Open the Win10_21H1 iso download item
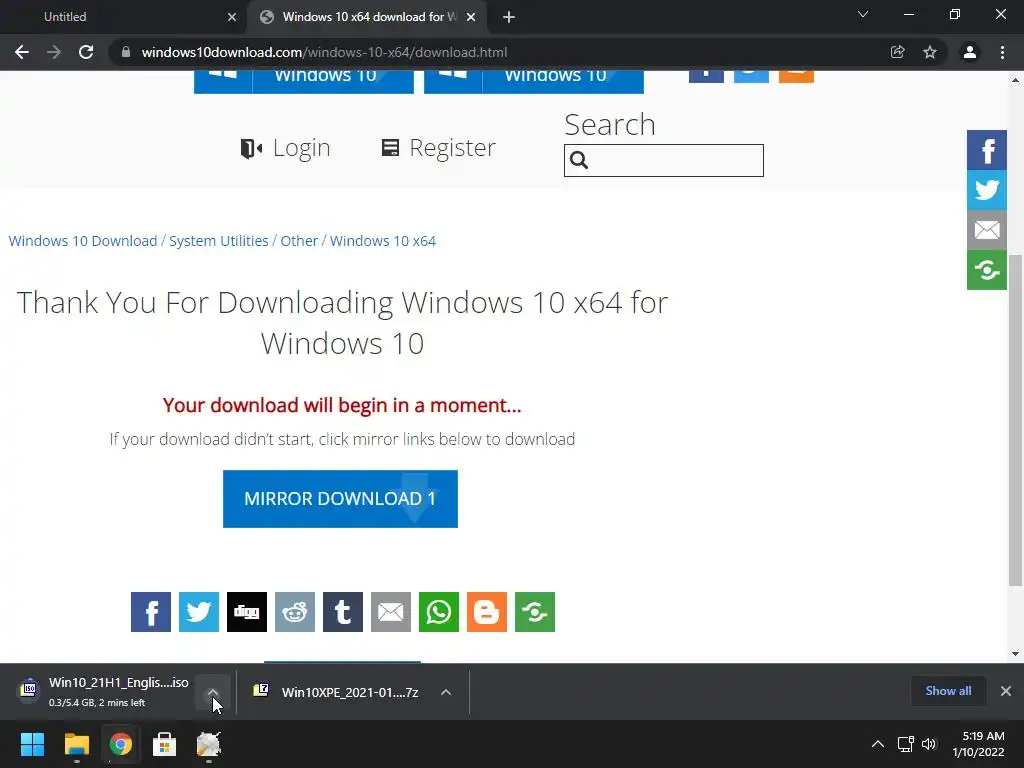The image size is (1024, 768). click(x=104, y=692)
